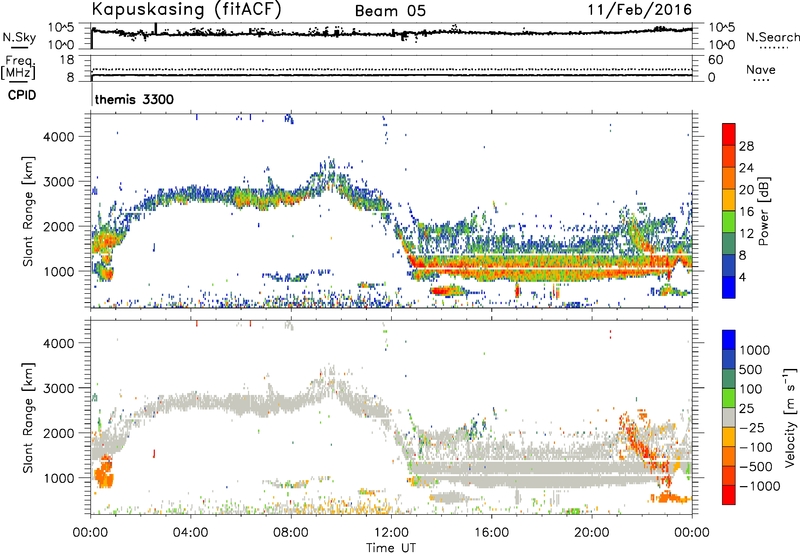Image resolution: width=800 pixels, height=554 pixels.
Task: Click the 1000 tick in power panel
Action: click(58, 271)
